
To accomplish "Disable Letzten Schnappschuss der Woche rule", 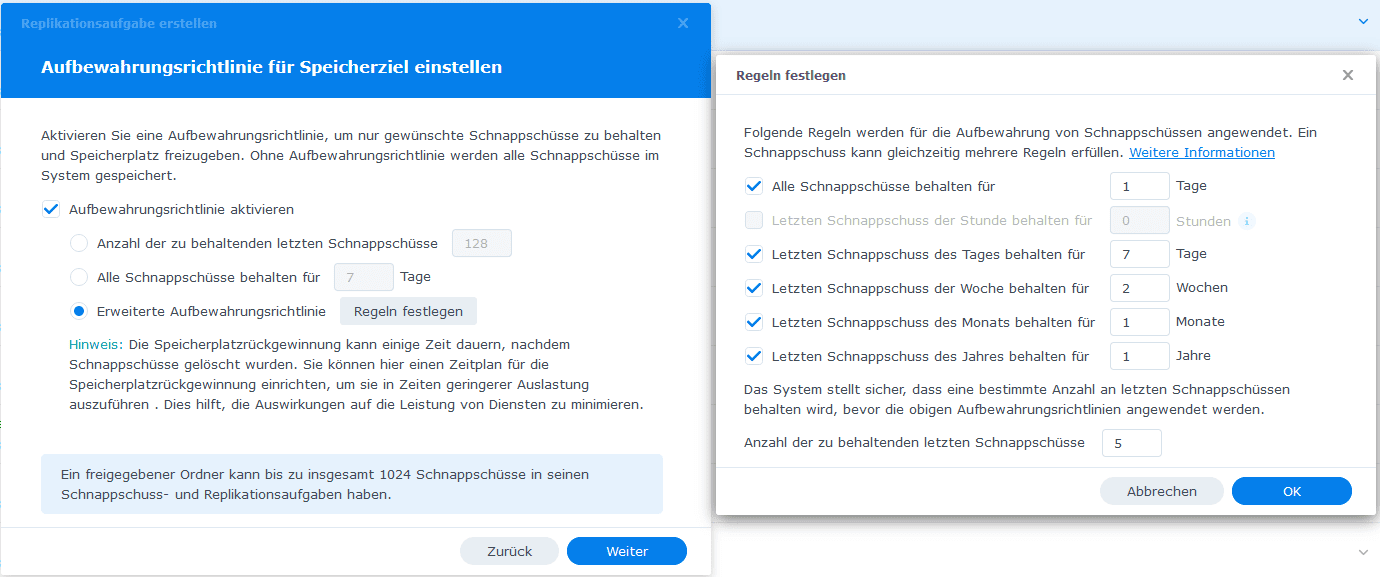I will point(754,288).
